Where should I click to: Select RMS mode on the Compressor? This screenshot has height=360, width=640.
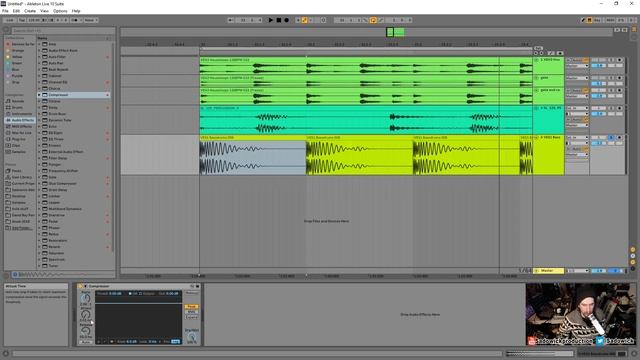coord(191,312)
